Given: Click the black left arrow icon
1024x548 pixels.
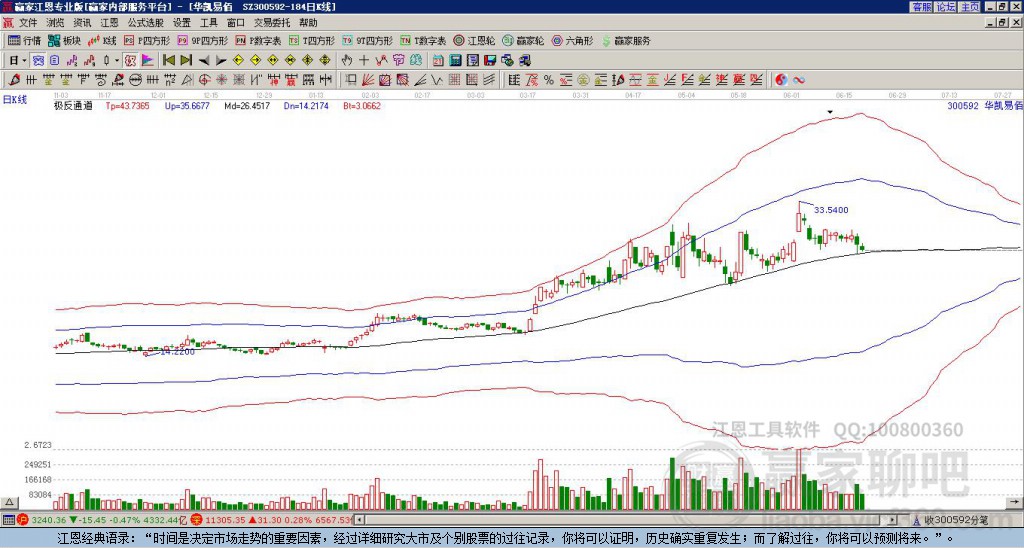Looking at the screenshot, I should (204, 61).
